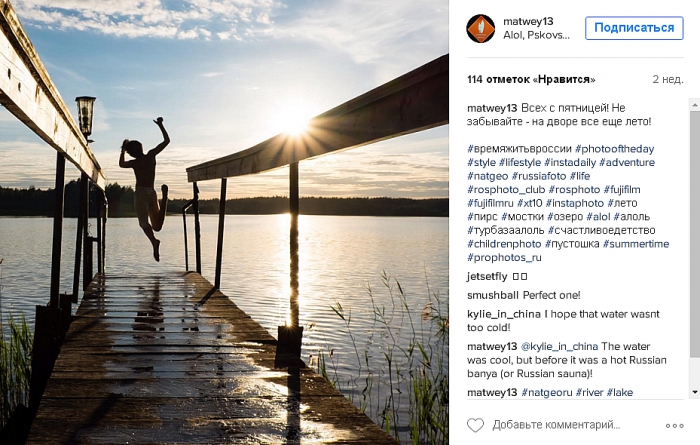Image resolution: width=700 pixels, height=445 pixels.
Task: Open the jetsetfly commenter profile
Action: point(487,276)
